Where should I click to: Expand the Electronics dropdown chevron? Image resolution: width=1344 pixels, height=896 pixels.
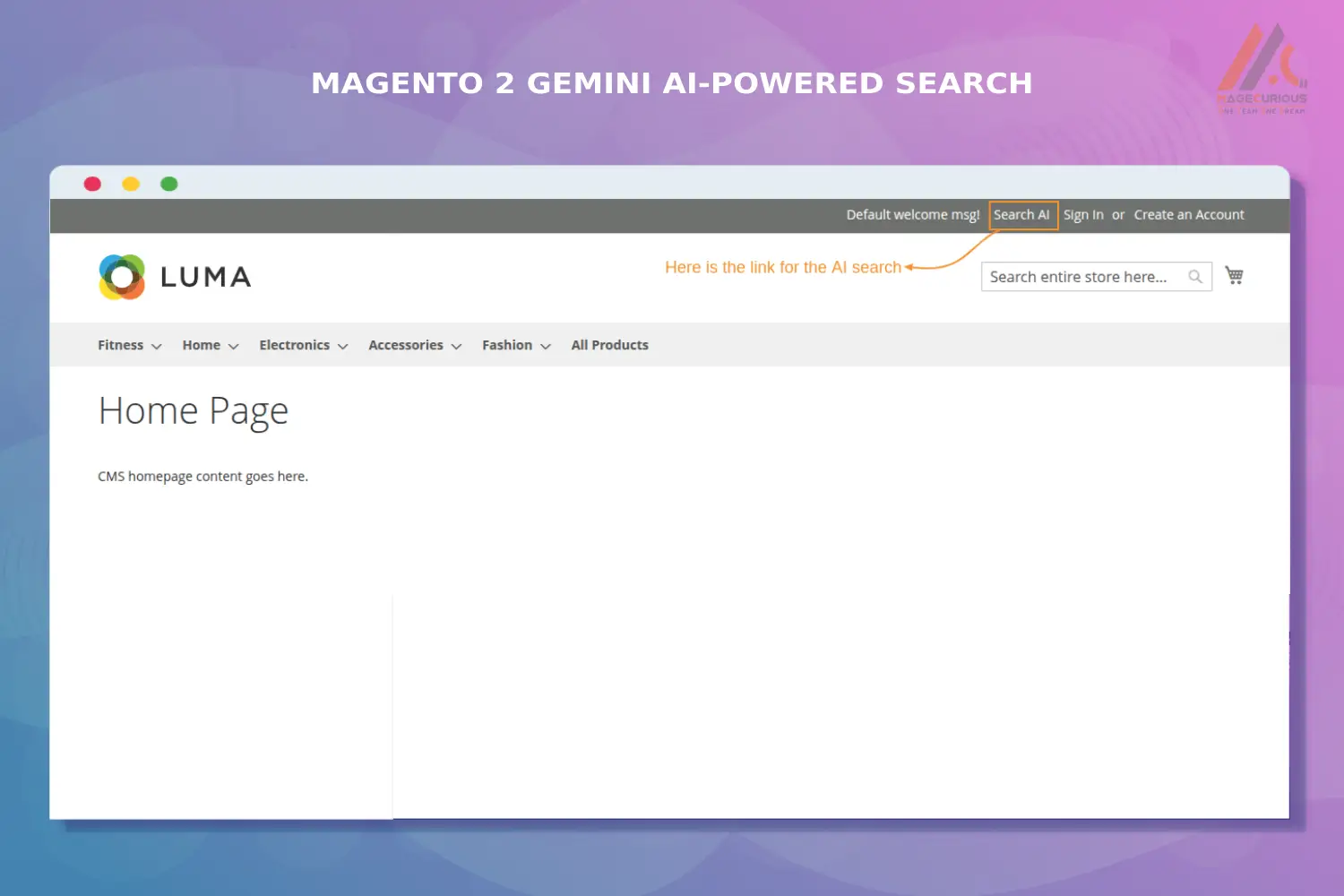(x=343, y=346)
